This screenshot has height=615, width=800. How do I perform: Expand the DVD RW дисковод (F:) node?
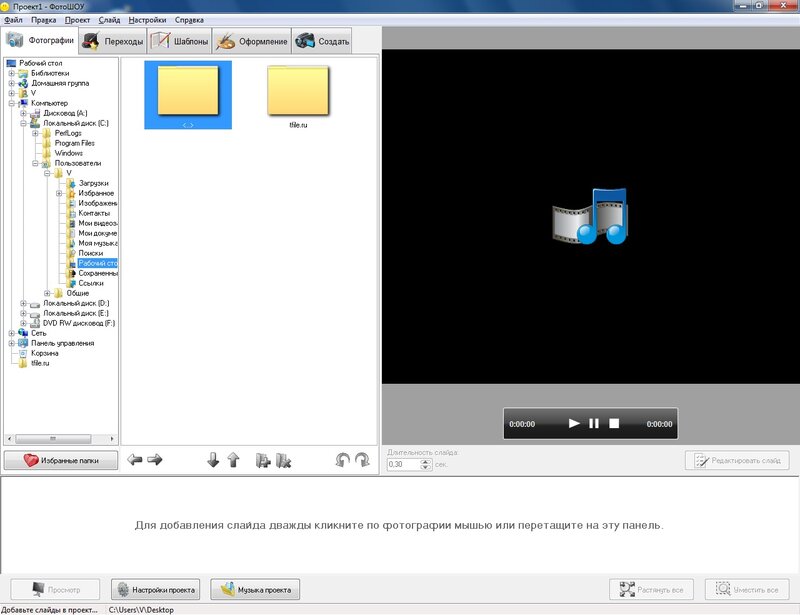coord(23,323)
